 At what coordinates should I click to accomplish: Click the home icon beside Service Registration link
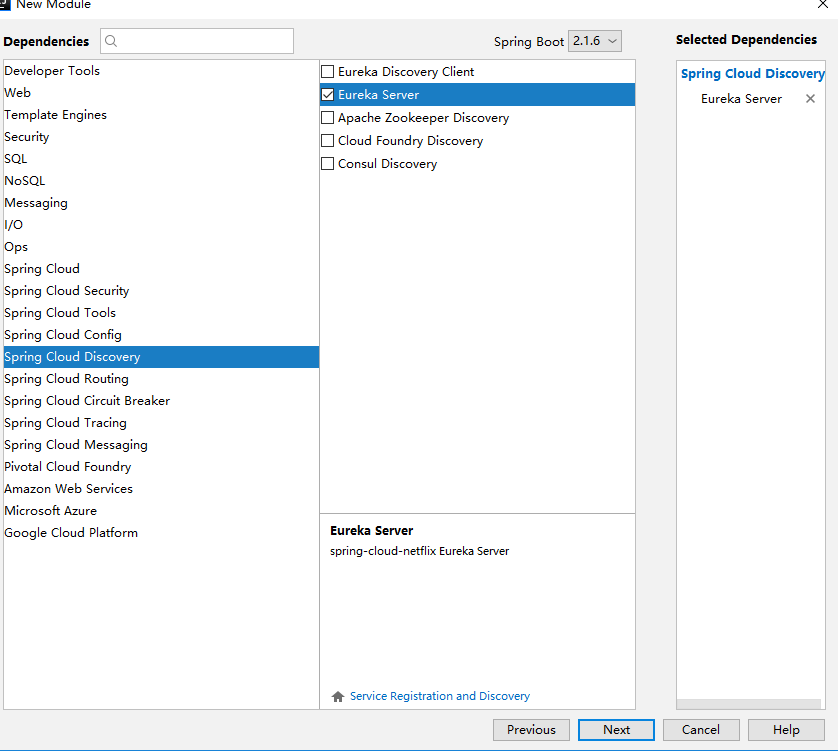pyautogui.click(x=338, y=696)
